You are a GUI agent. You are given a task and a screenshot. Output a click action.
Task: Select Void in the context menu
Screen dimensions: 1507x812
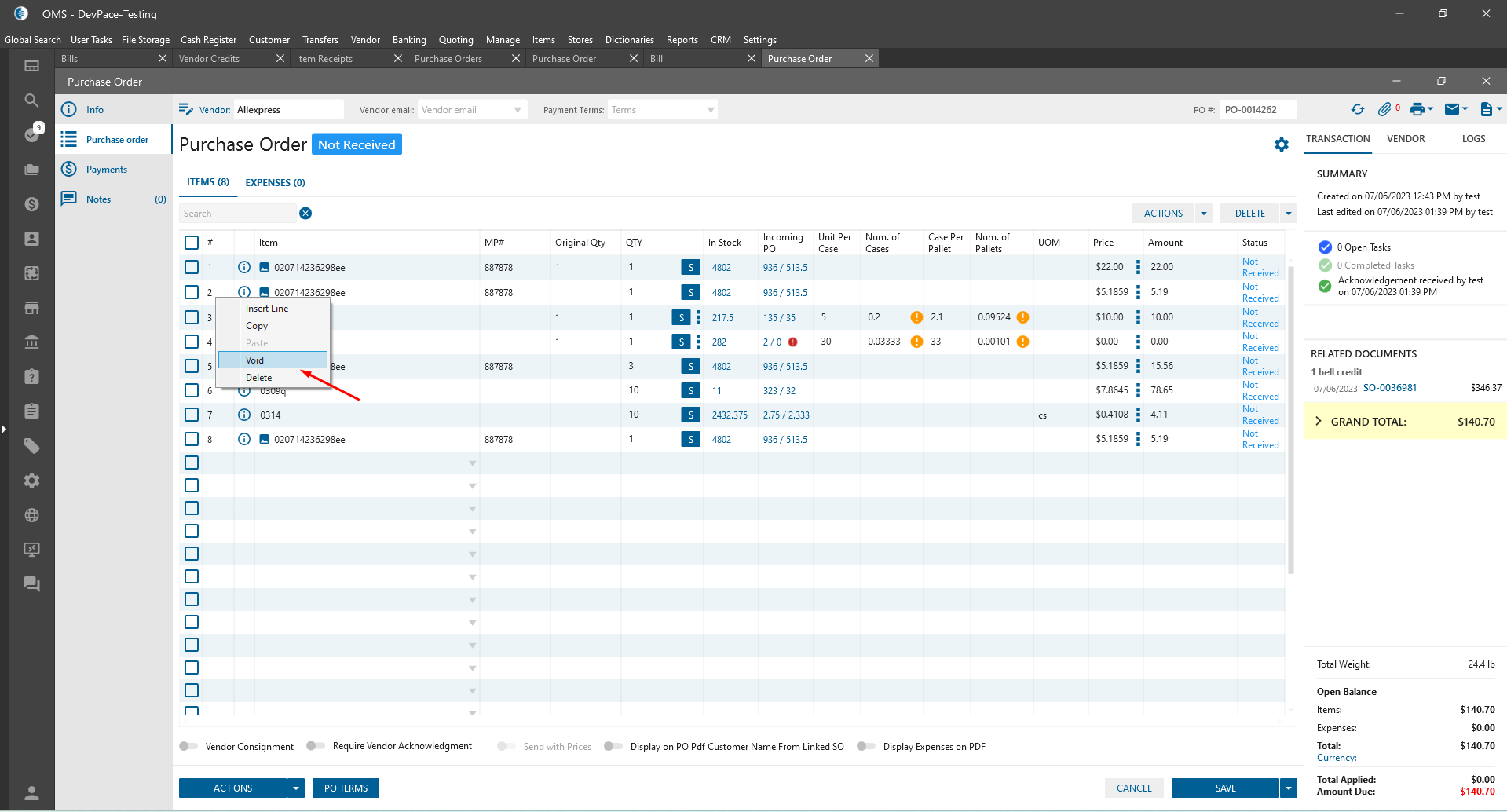(x=272, y=360)
